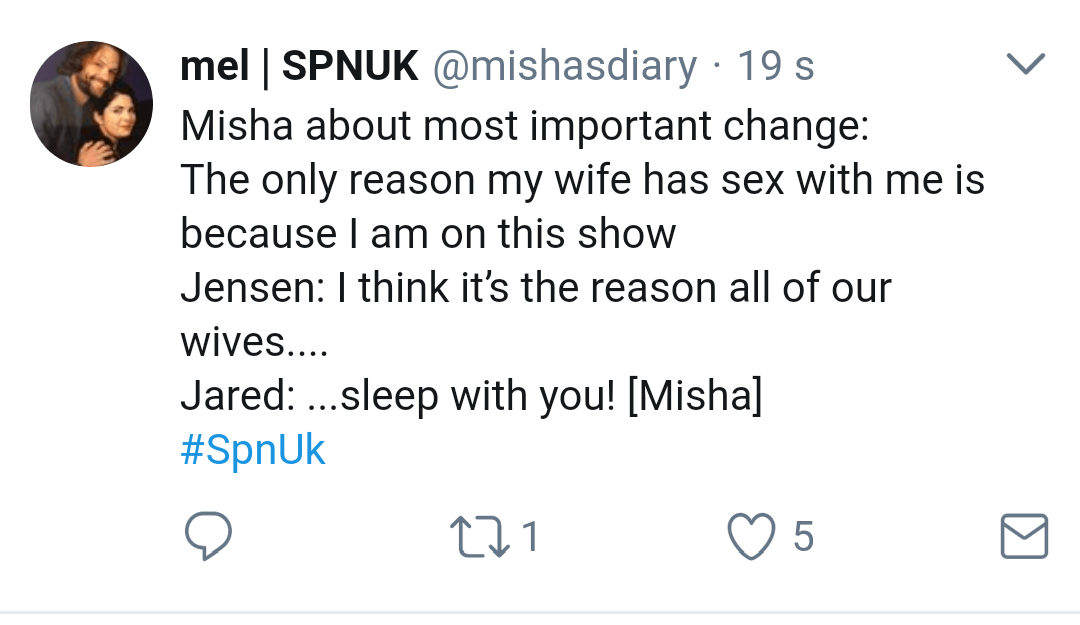Open the @mishasdiary handle
The image size is (1080, 625).
point(564,67)
